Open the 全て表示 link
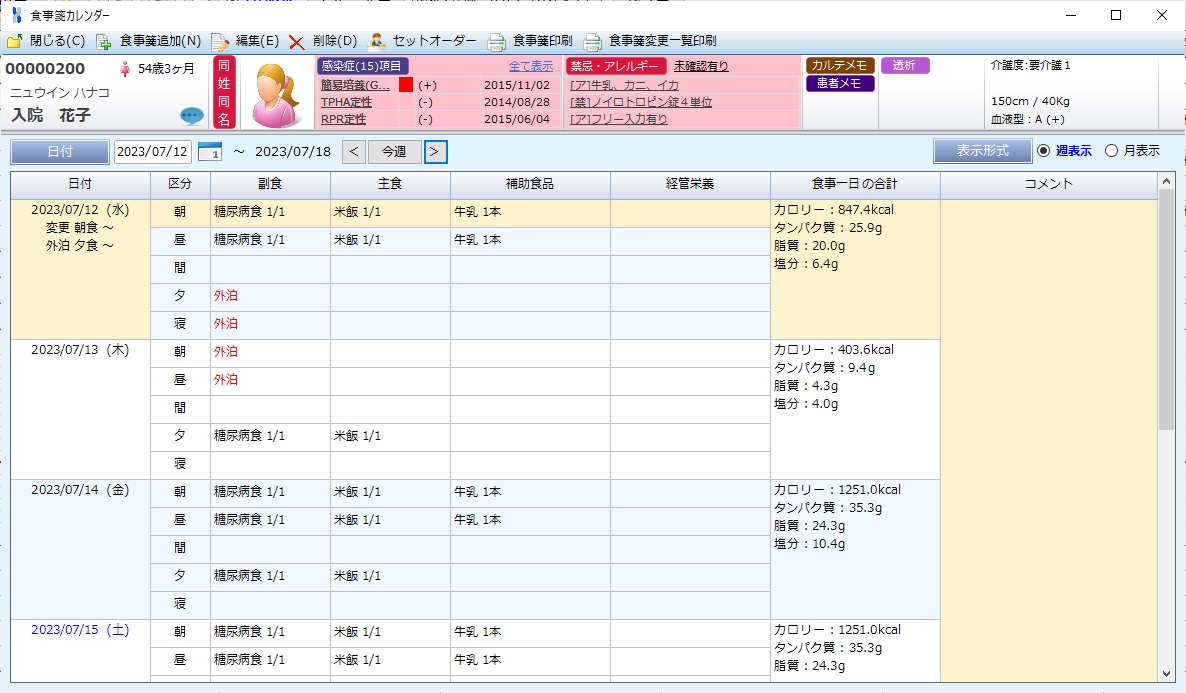 click(530, 66)
